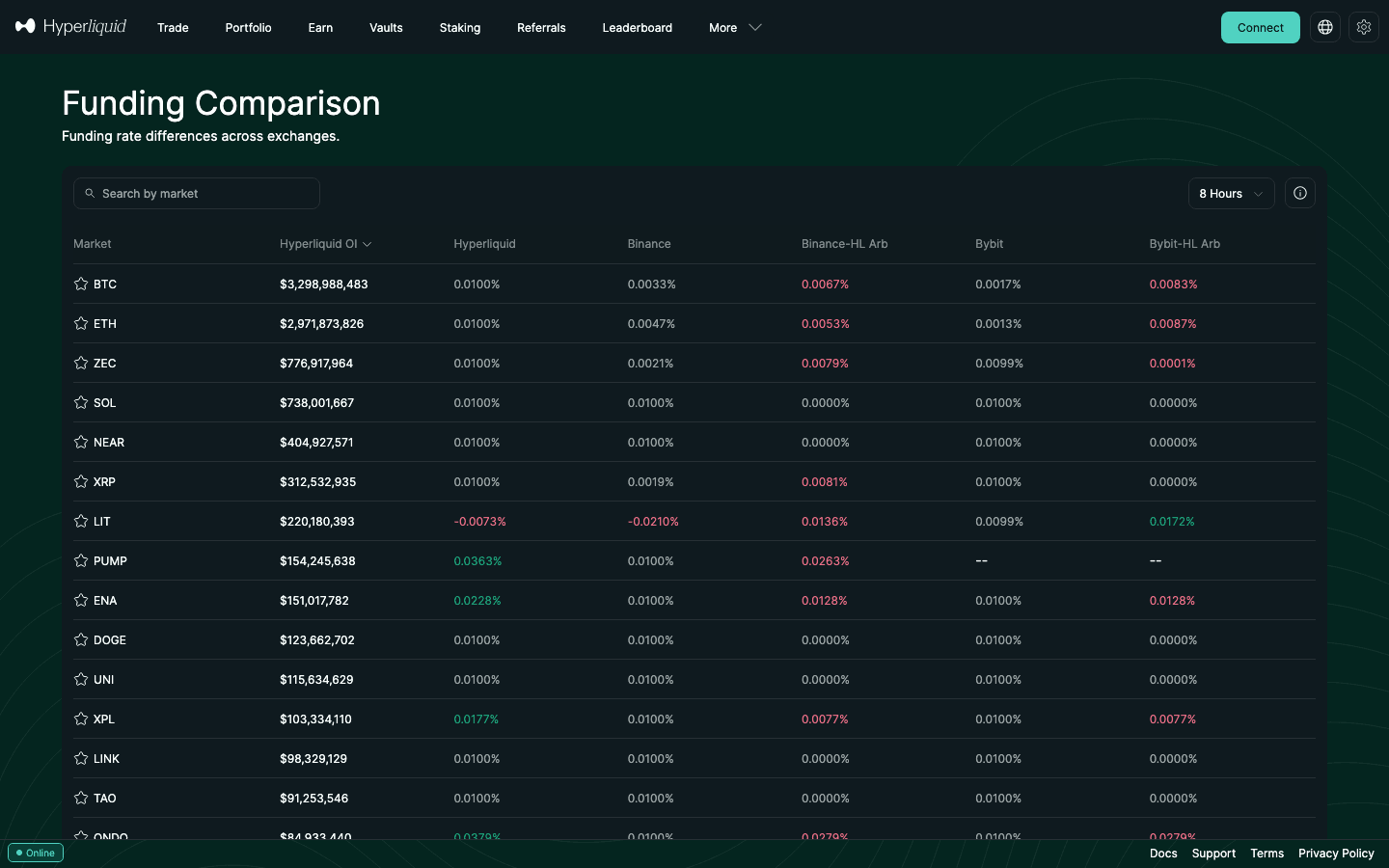Image resolution: width=1389 pixels, height=868 pixels.
Task: Click the LIT Bybit-HL Arb 0.0172%
Action: click(x=1172, y=521)
